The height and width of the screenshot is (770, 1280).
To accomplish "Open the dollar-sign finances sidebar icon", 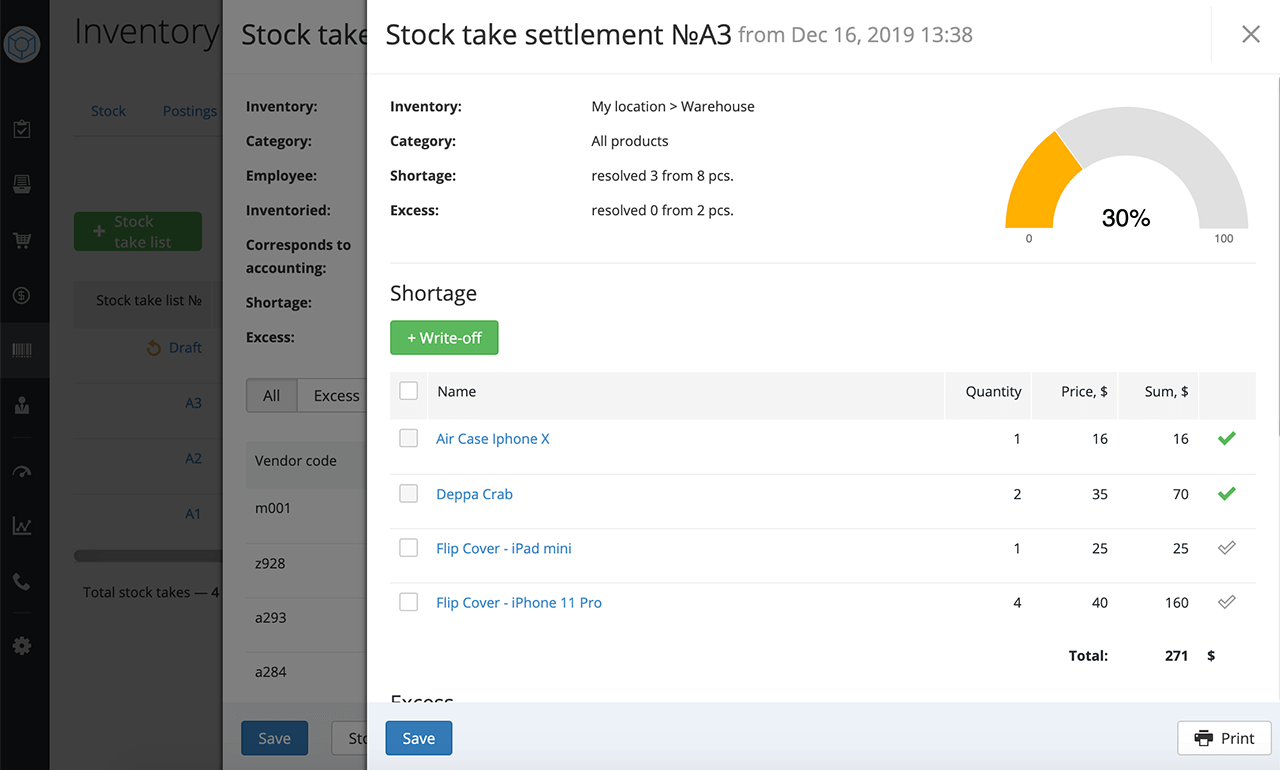I will 22,296.
